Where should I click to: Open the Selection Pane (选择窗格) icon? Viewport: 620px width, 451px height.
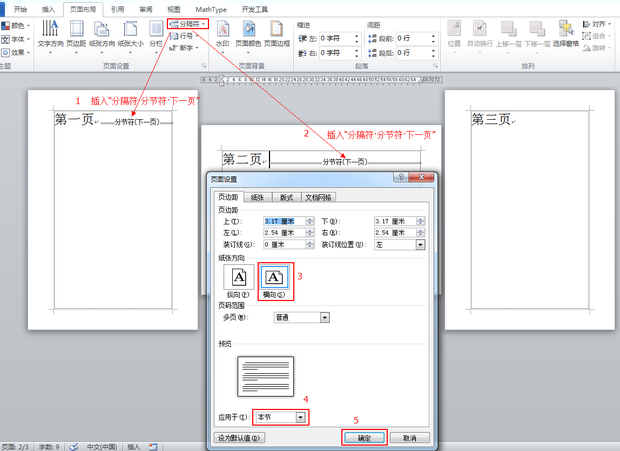coord(566,34)
